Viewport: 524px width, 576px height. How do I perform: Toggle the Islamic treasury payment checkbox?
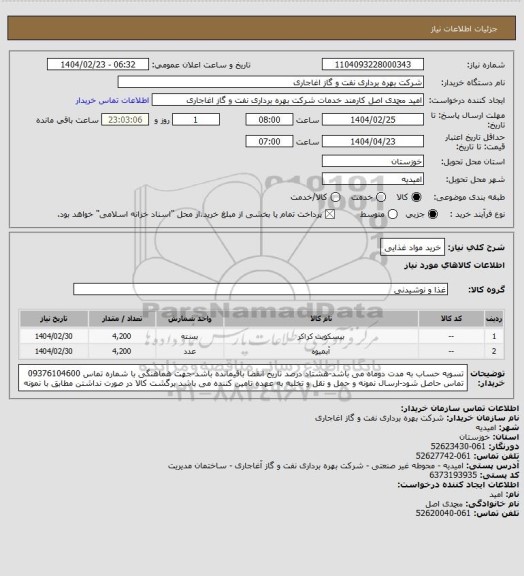click(x=330, y=214)
